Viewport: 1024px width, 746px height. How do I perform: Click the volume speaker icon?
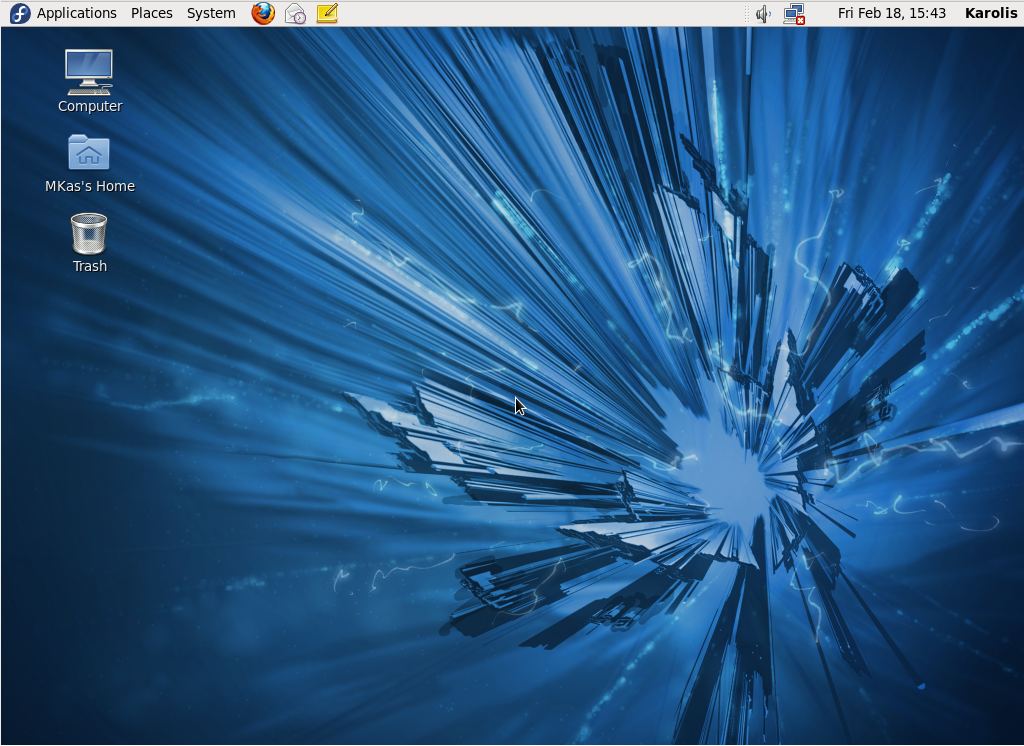point(763,14)
